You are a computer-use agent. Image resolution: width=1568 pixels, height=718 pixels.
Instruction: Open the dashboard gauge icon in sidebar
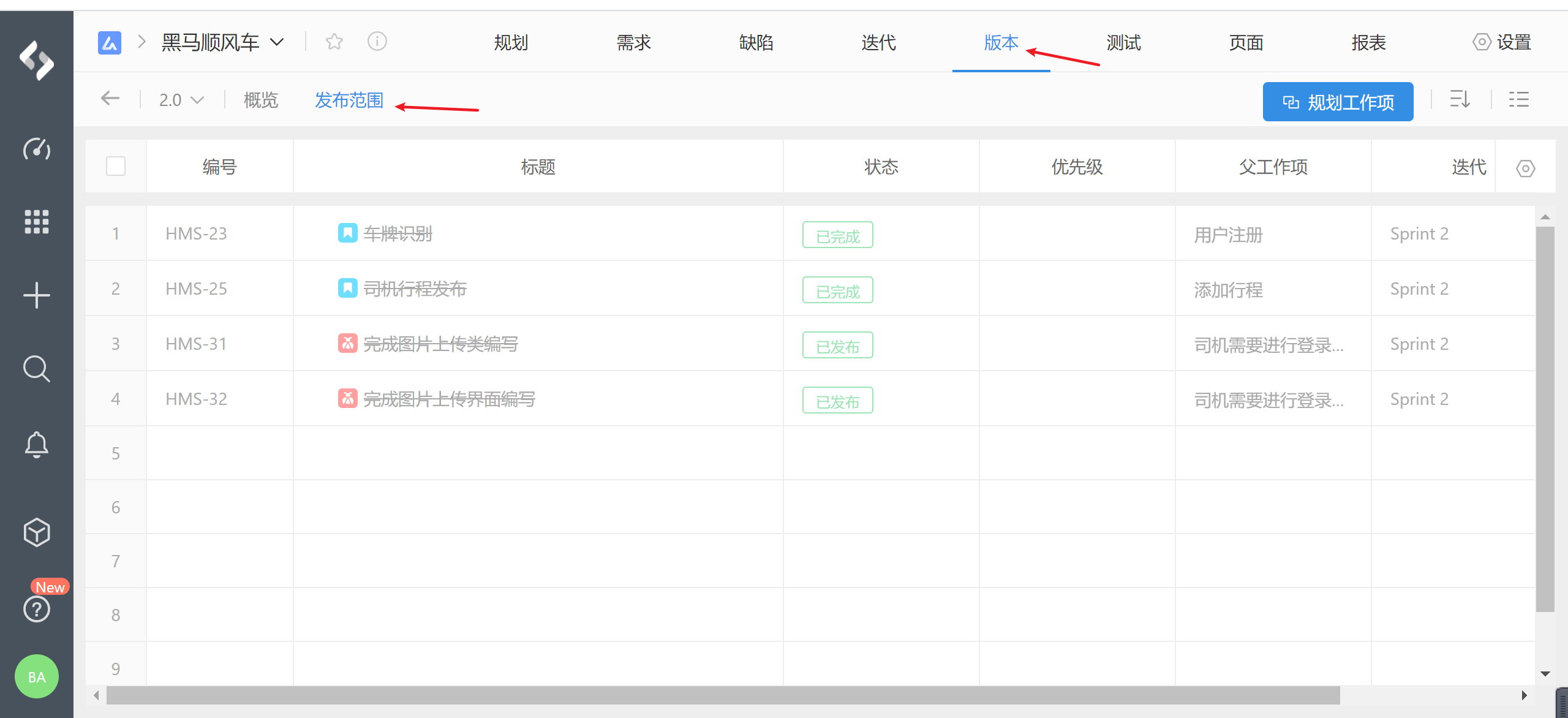click(x=36, y=149)
